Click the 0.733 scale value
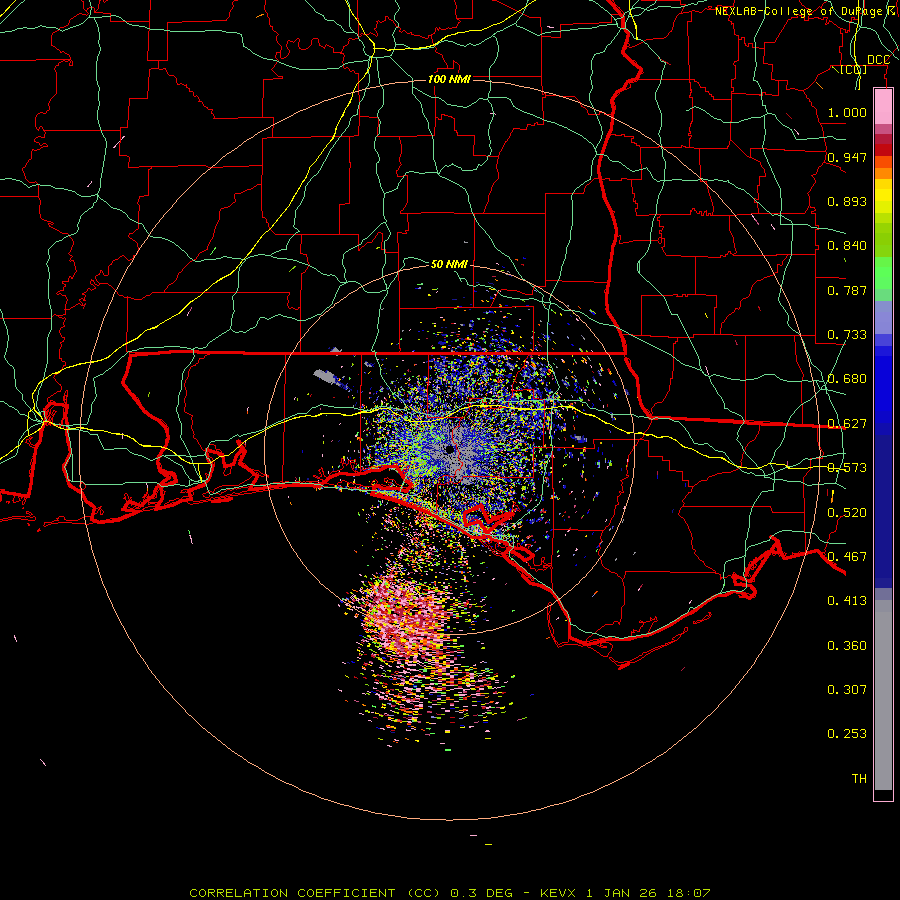The height and width of the screenshot is (900, 900). (847, 334)
